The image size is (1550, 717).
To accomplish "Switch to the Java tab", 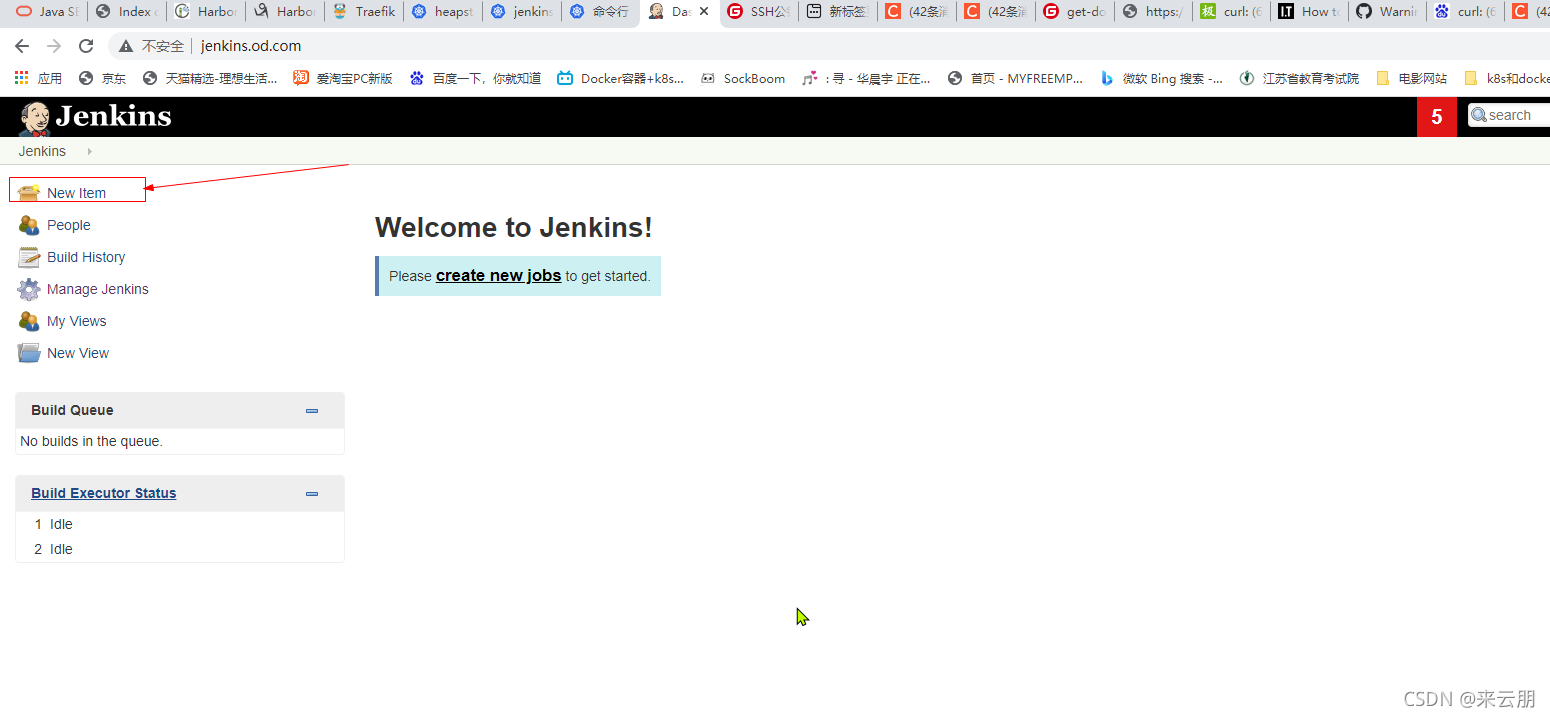I will point(48,12).
